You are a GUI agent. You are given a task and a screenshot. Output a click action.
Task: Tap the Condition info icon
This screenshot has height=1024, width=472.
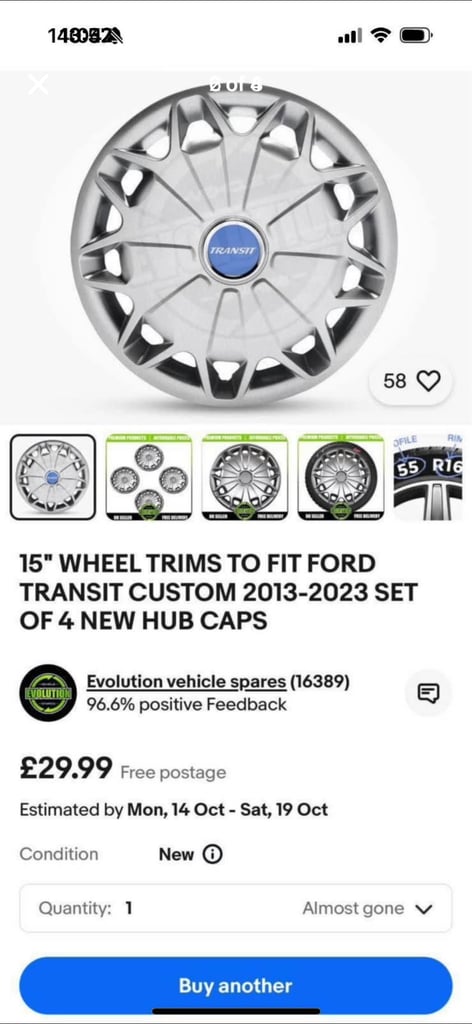tap(212, 854)
